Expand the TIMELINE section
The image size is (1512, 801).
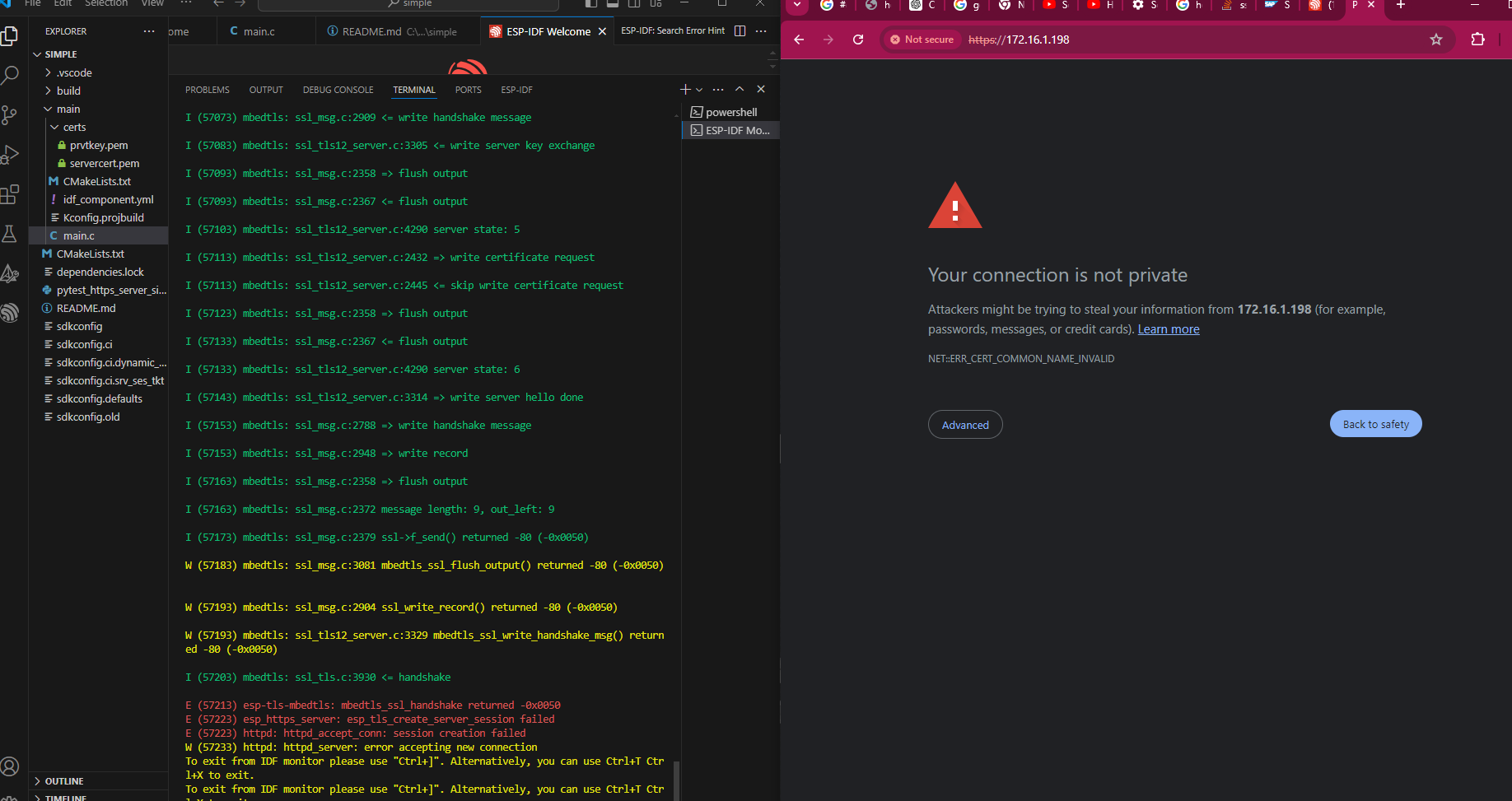99,797
